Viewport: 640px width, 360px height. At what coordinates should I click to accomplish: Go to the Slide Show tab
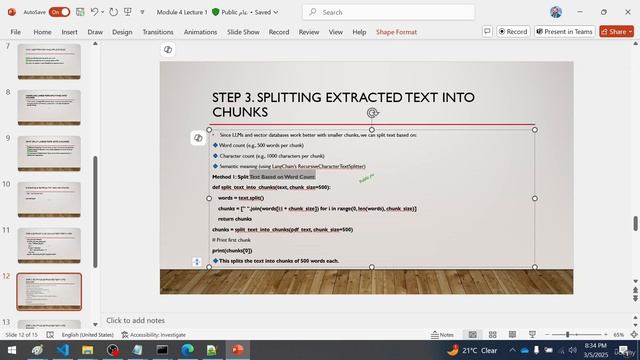(243, 32)
